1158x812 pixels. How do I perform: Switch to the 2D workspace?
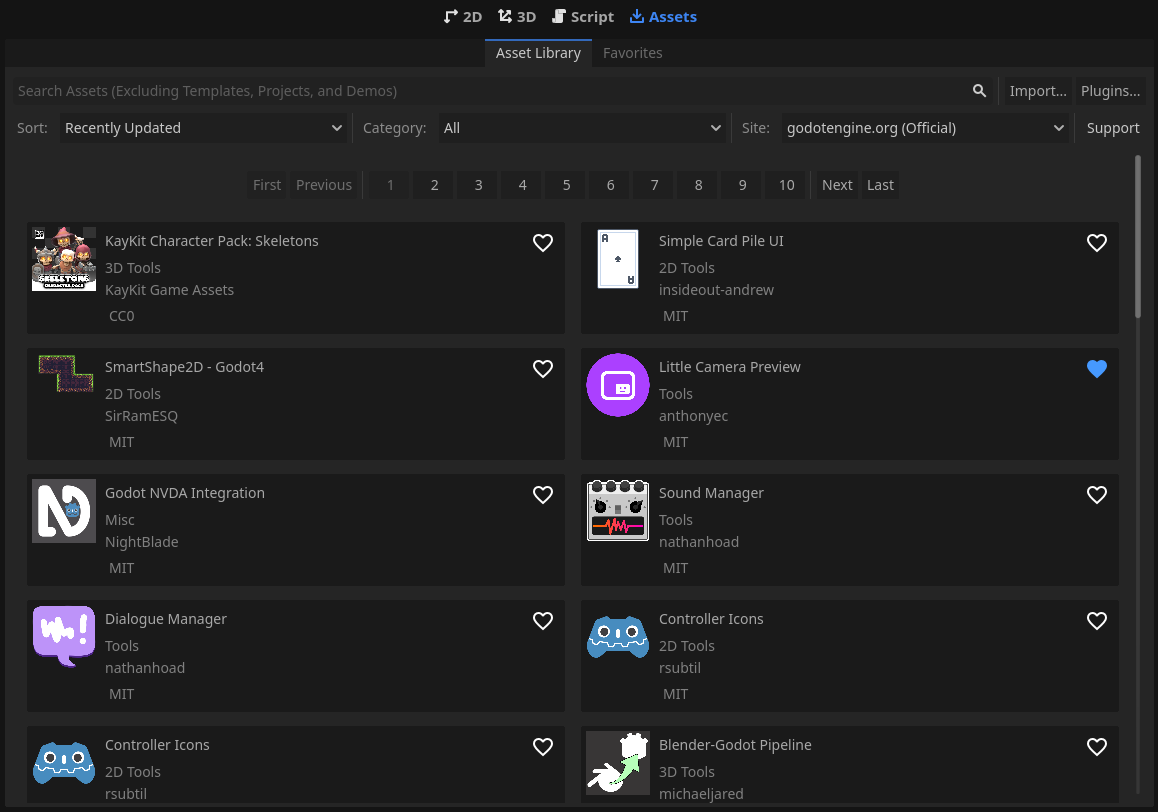462,16
